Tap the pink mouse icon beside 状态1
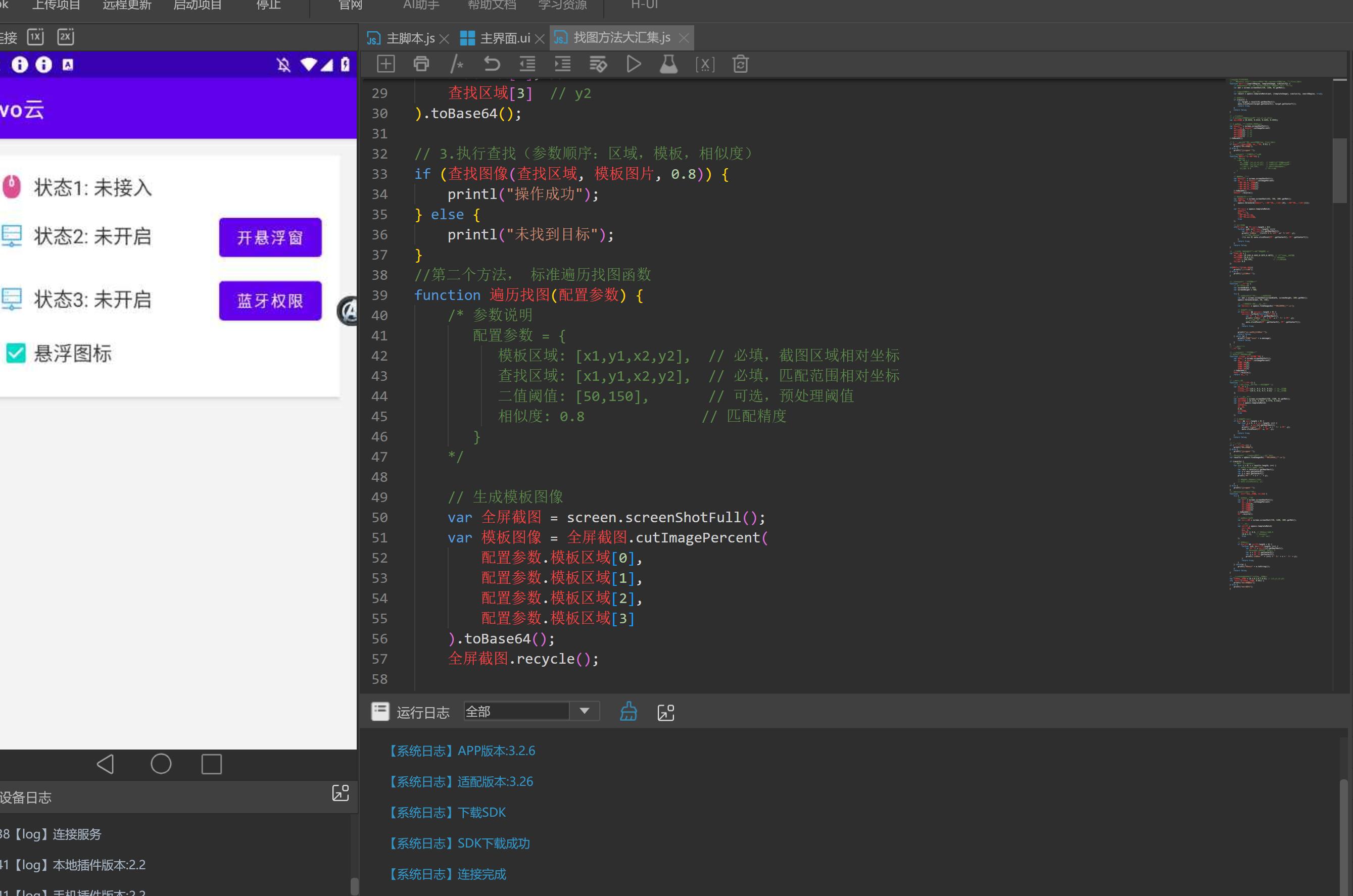Viewport: 1353px width, 896px height. [x=12, y=187]
